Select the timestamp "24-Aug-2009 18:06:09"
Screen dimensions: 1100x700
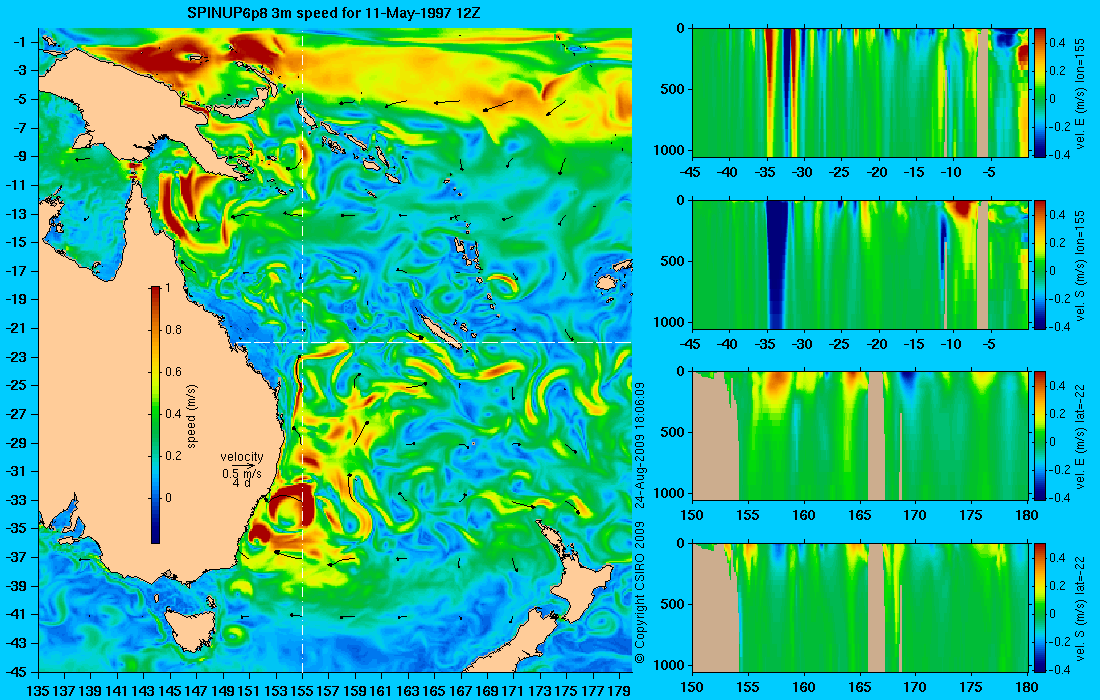pos(639,444)
